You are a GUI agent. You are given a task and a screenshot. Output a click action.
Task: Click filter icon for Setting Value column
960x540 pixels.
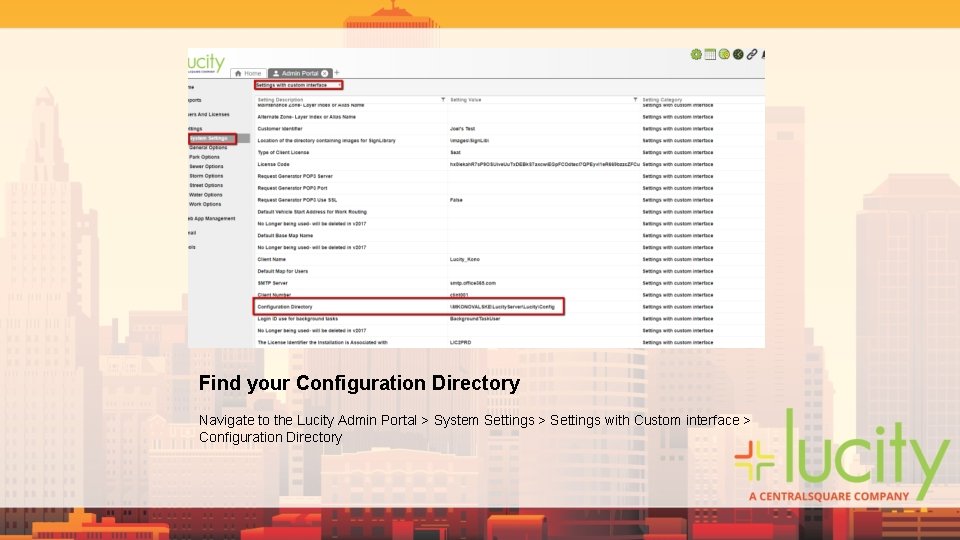(x=635, y=99)
